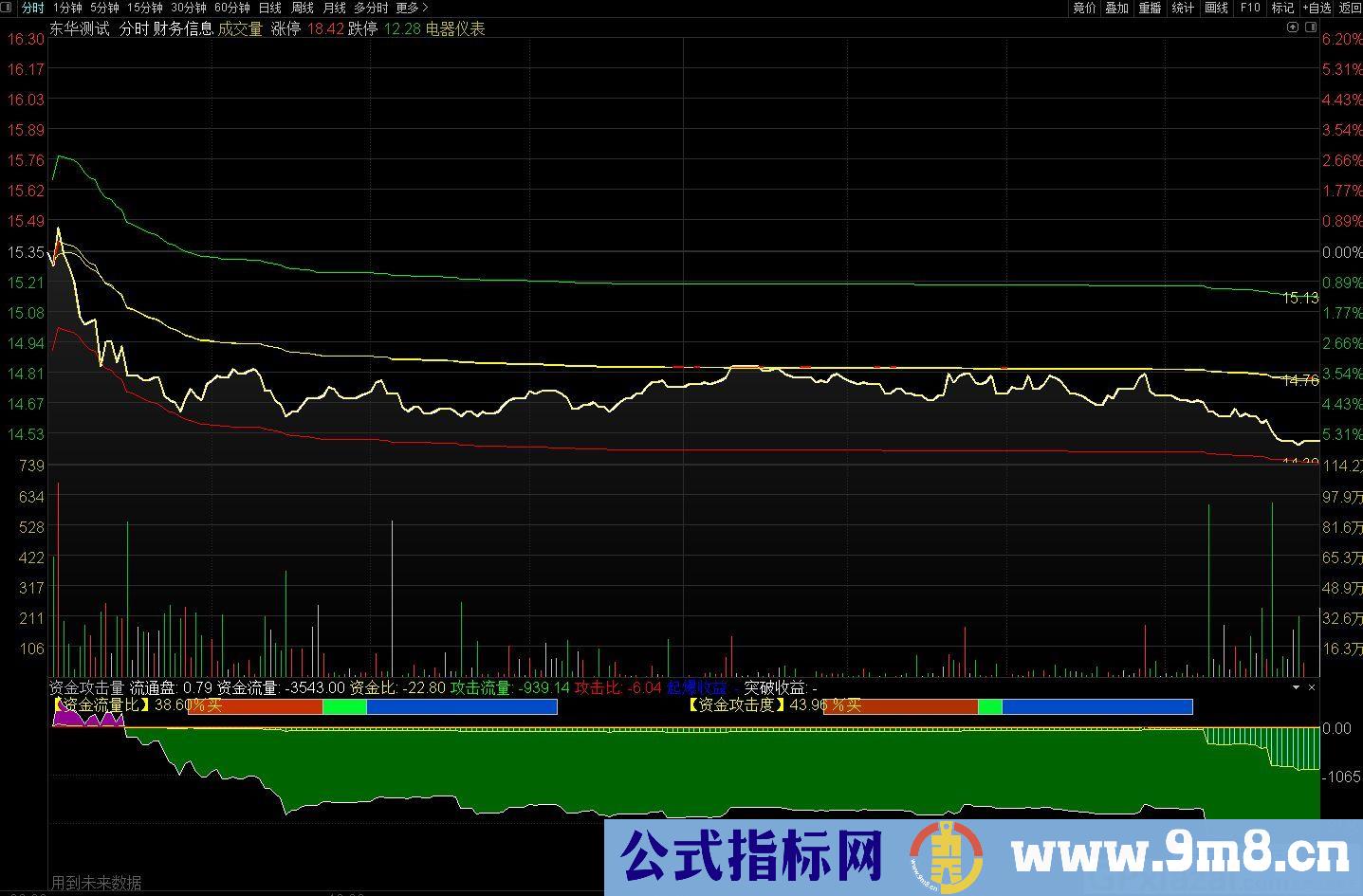The height and width of the screenshot is (896, 1363).
Task: Close the 资金攻击量 indicator sub-panel
Action: pyautogui.click(x=1312, y=687)
